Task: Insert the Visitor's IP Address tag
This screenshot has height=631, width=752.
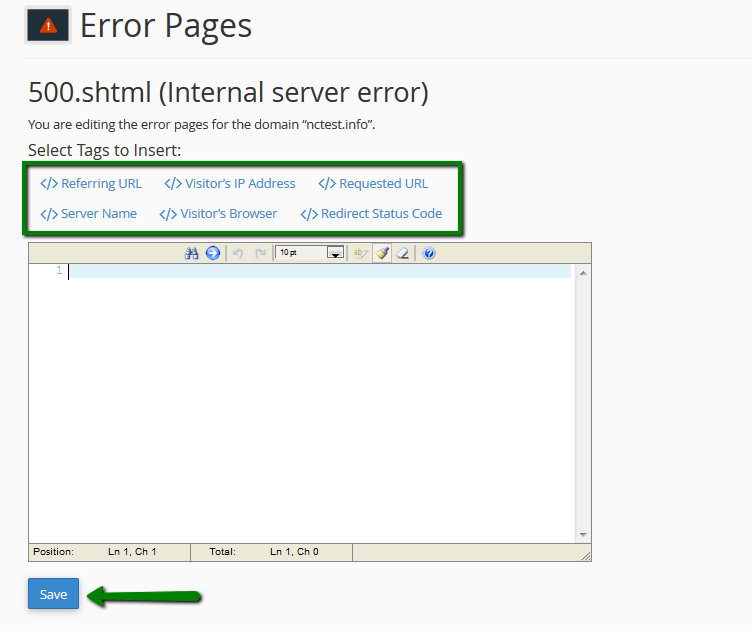Action: click(x=230, y=184)
